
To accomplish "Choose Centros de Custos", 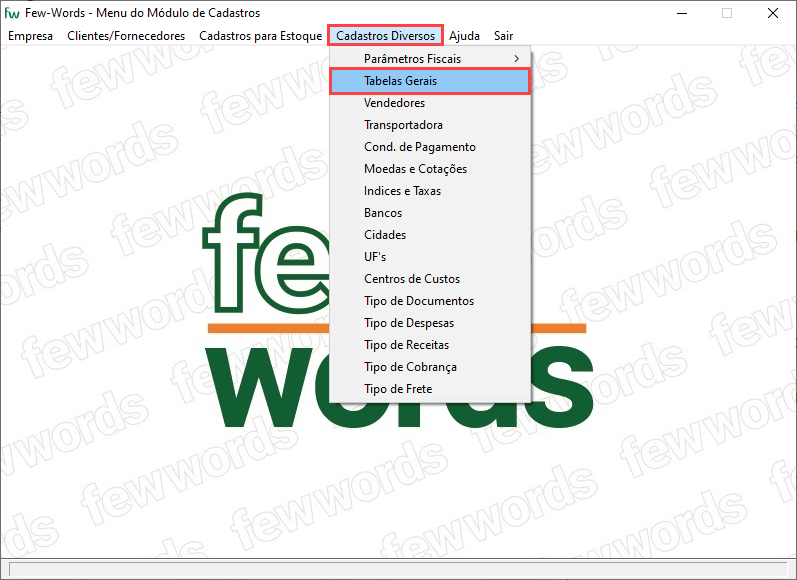I will (430, 279).
